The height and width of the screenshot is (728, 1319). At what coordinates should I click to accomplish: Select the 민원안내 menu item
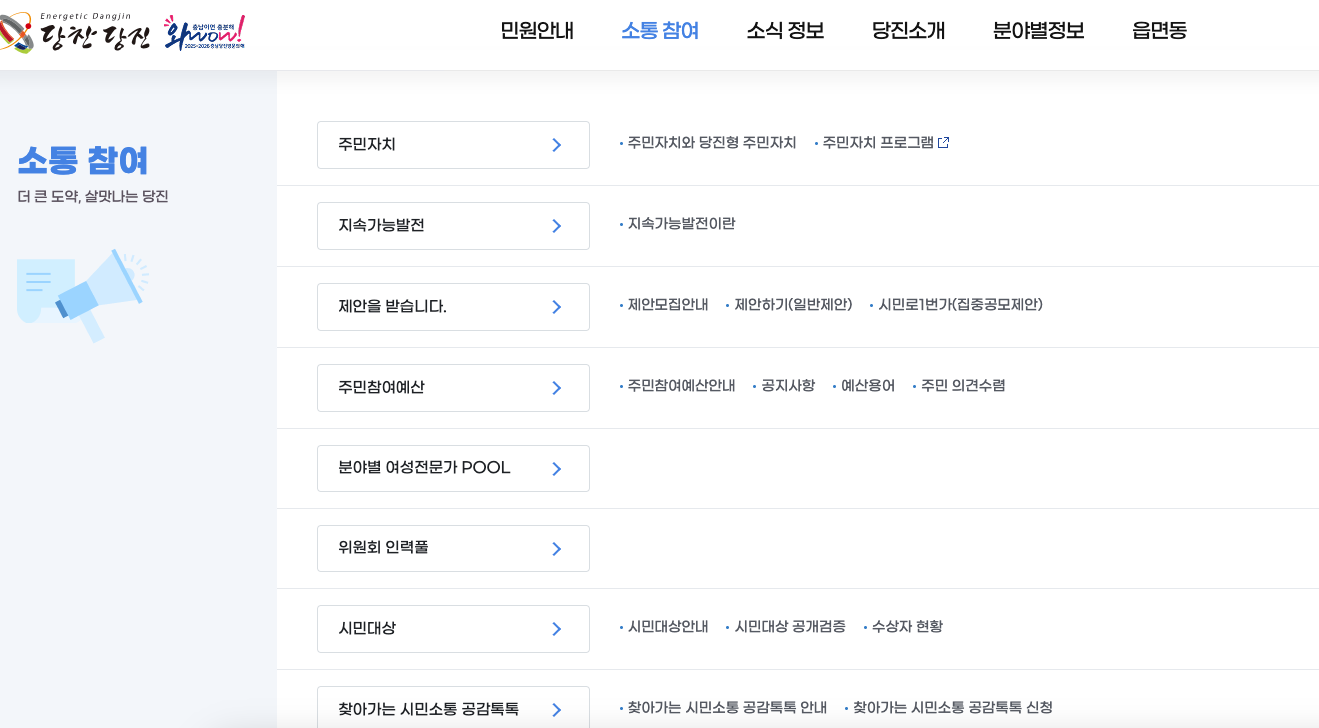tap(536, 31)
